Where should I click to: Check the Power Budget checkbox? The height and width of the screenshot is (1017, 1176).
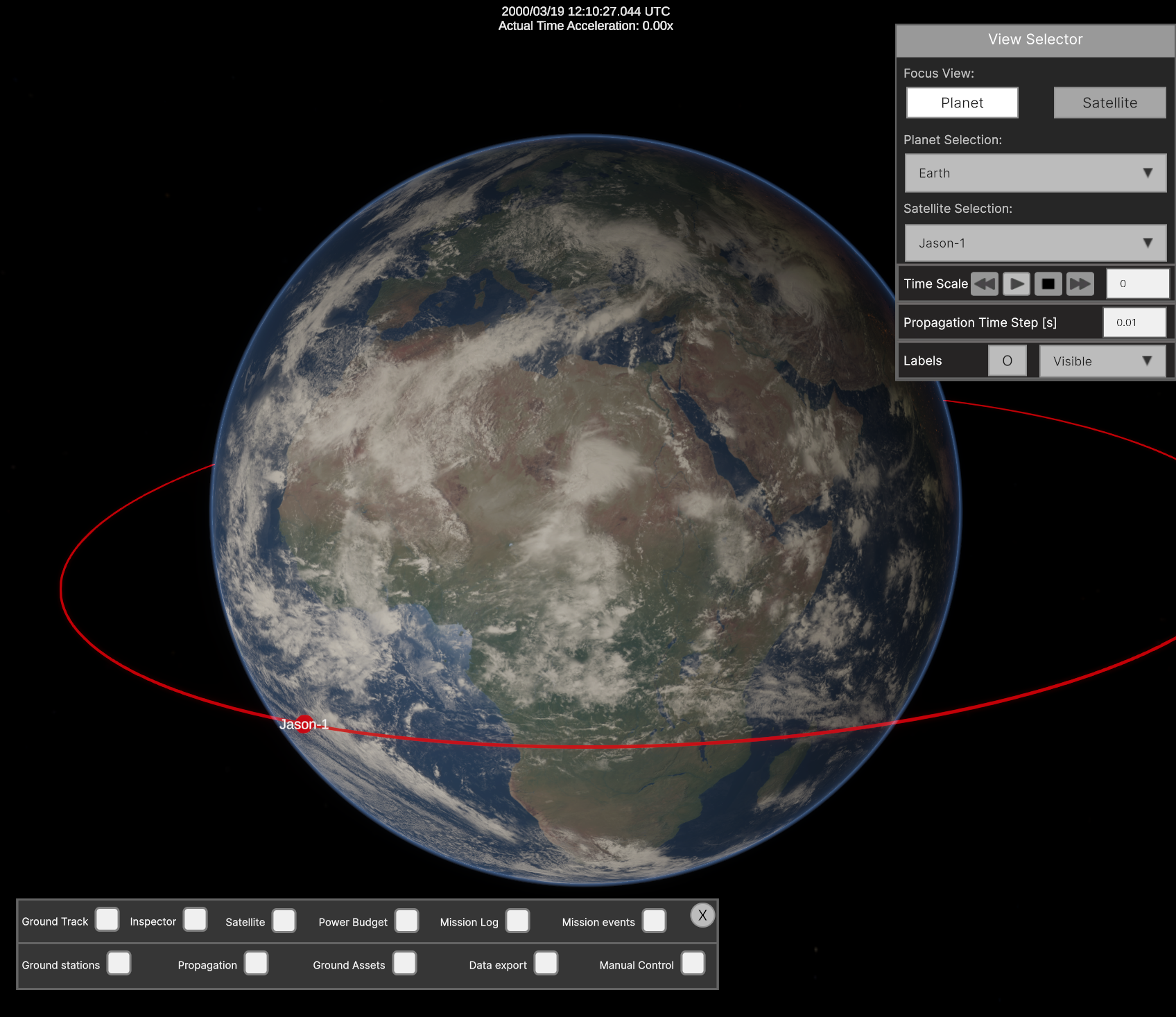tap(407, 921)
